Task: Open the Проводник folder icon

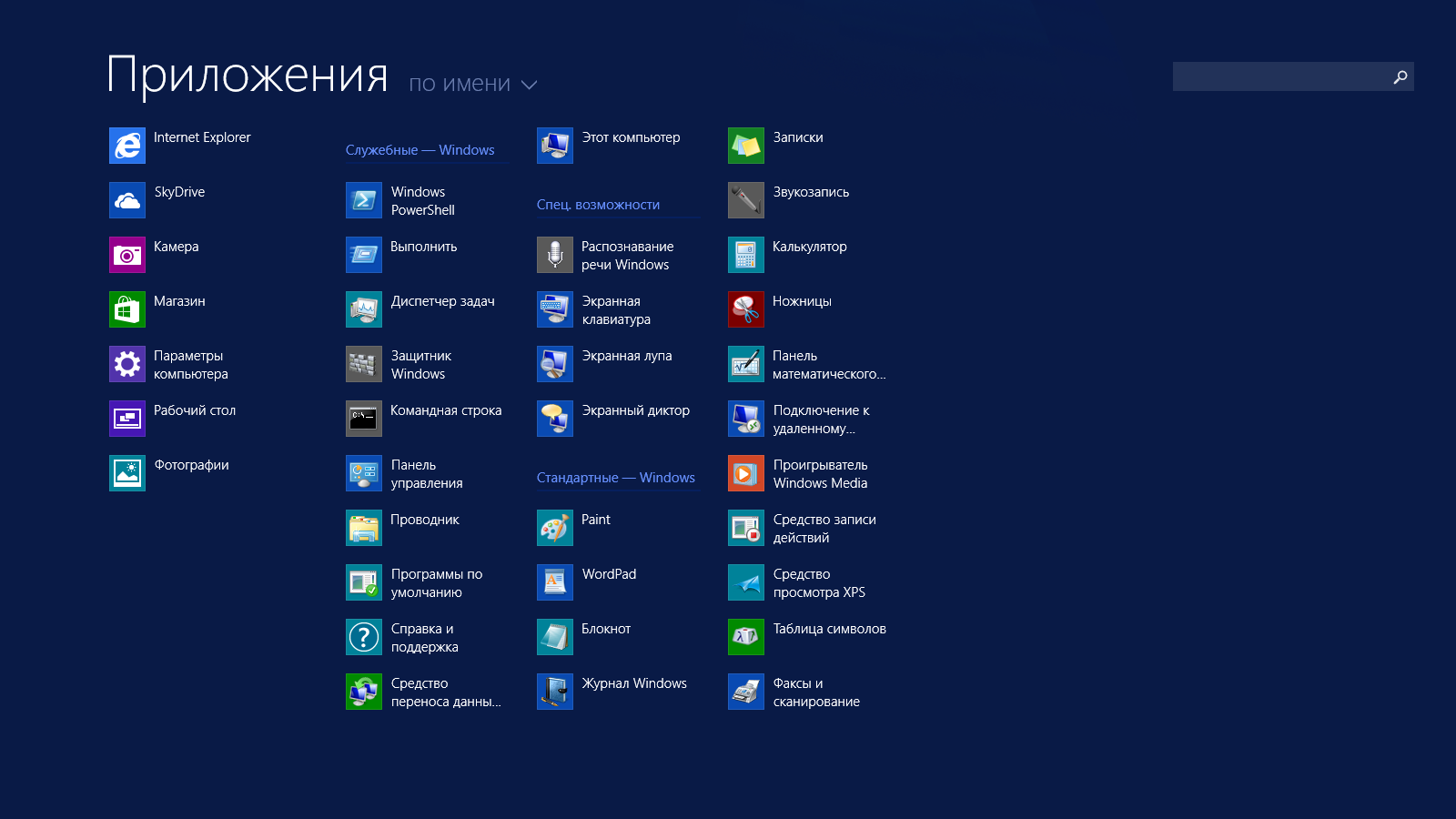Action: click(364, 528)
